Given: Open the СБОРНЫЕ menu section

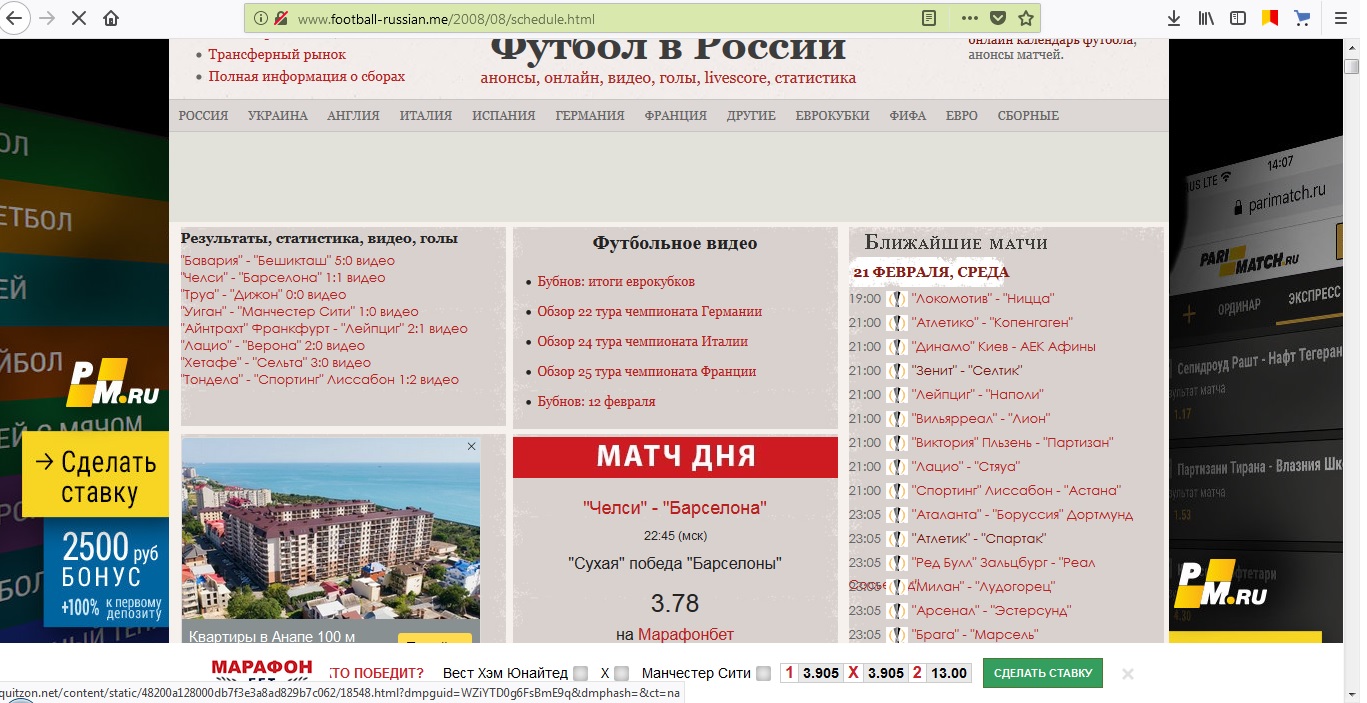Looking at the screenshot, I should [1028, 116].
